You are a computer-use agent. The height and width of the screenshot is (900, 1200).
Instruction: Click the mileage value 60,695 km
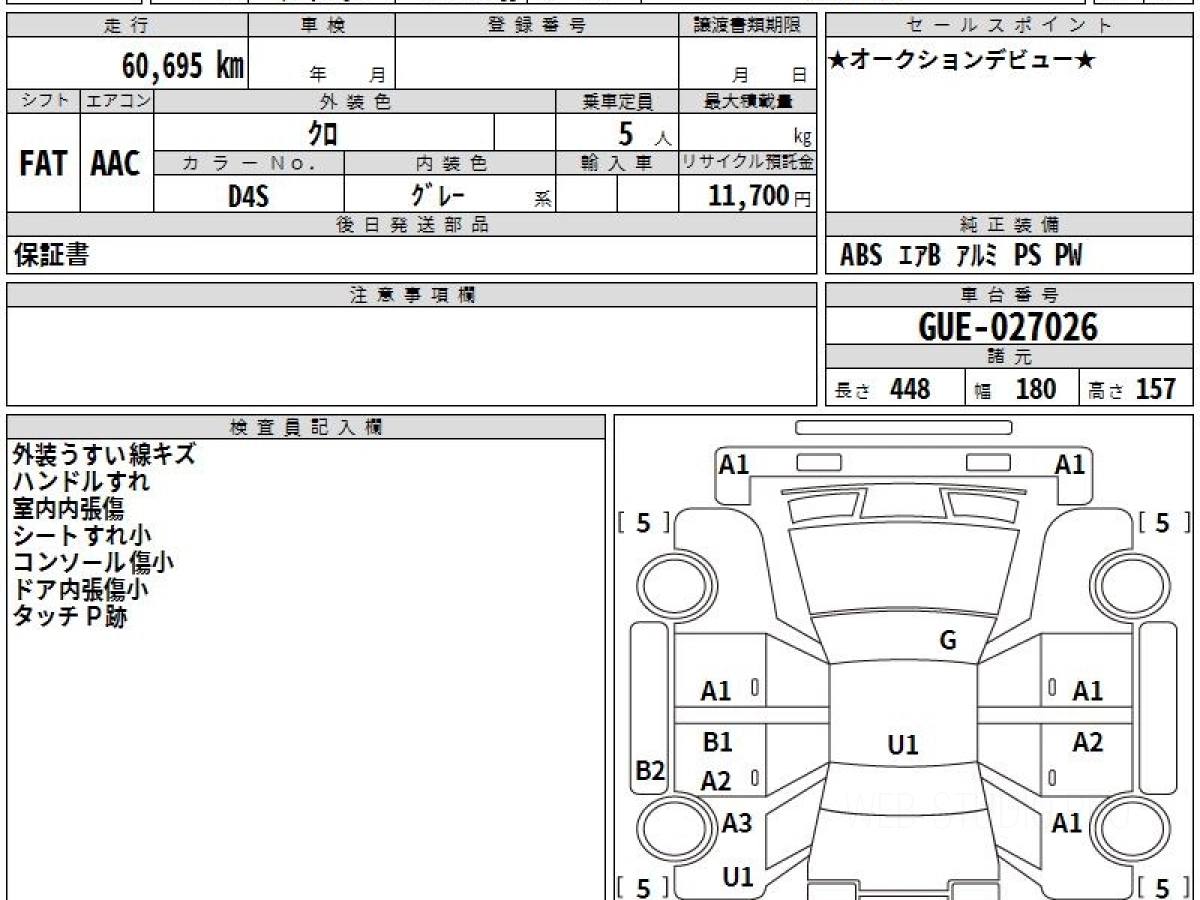pos(183,66)
